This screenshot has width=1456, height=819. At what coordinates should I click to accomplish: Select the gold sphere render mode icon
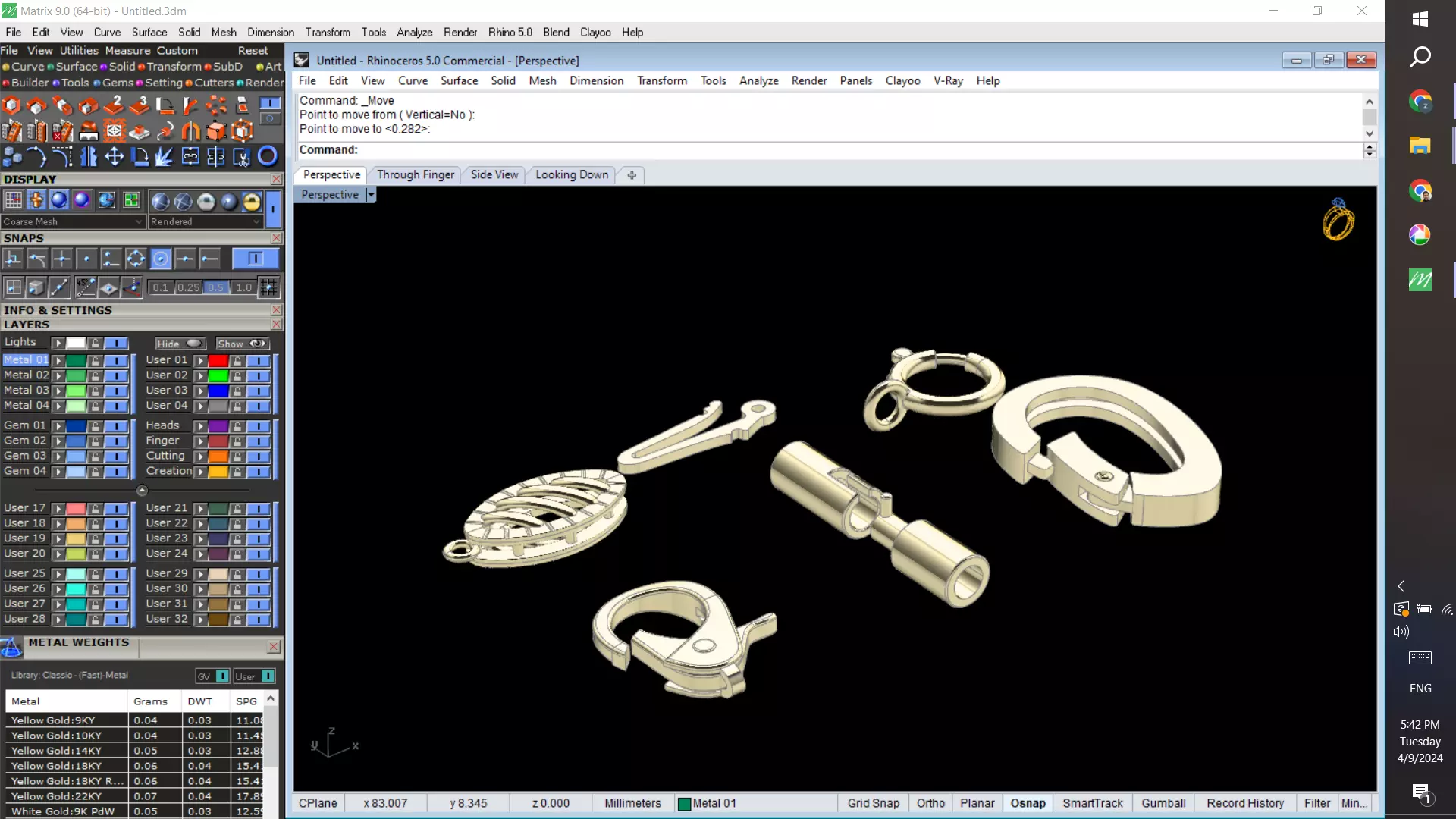(252, 201)
